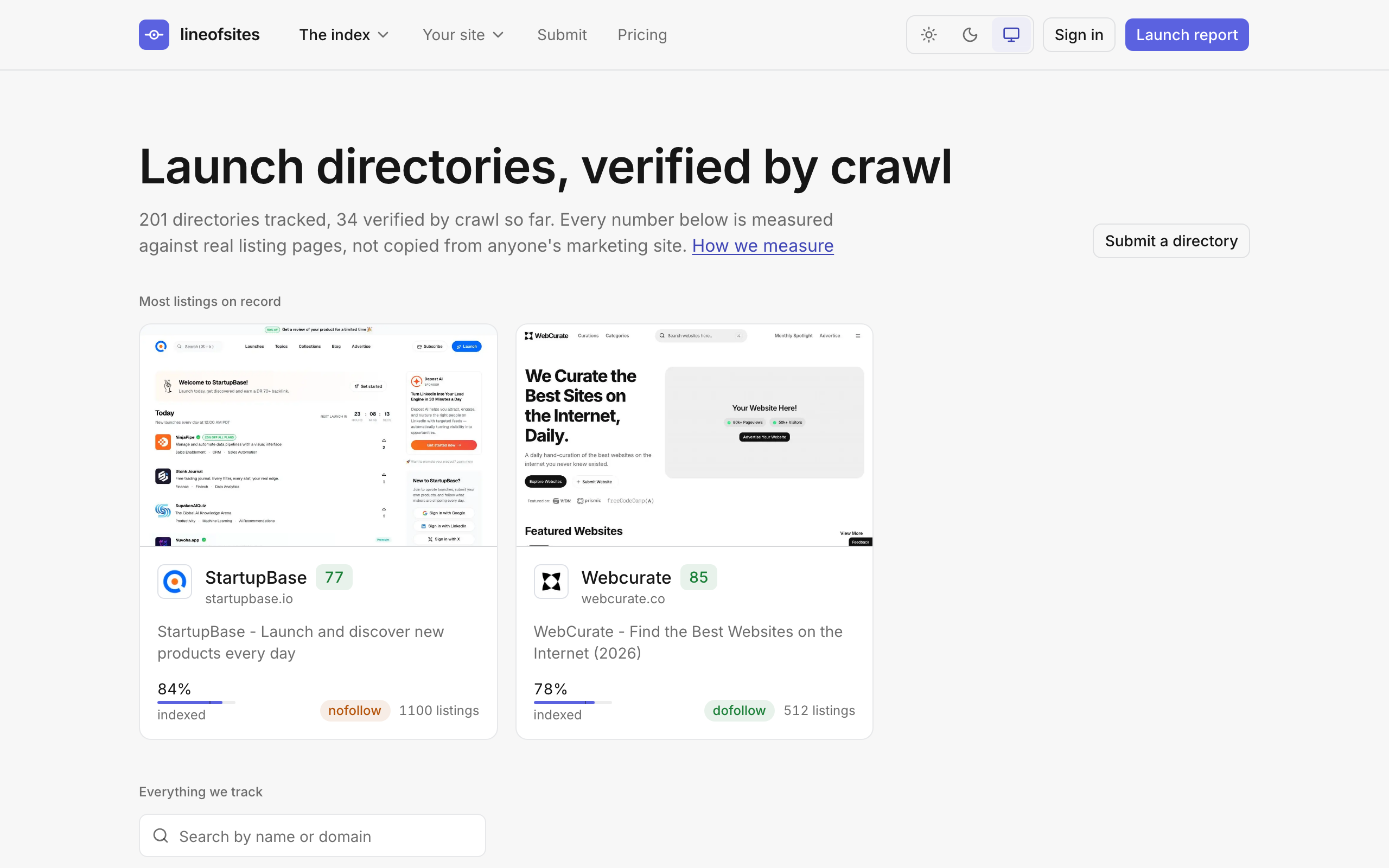The width and height of the screenshot is (1389, 868).
Task: Click the Sign in button
Action: tap(1079, 34)
